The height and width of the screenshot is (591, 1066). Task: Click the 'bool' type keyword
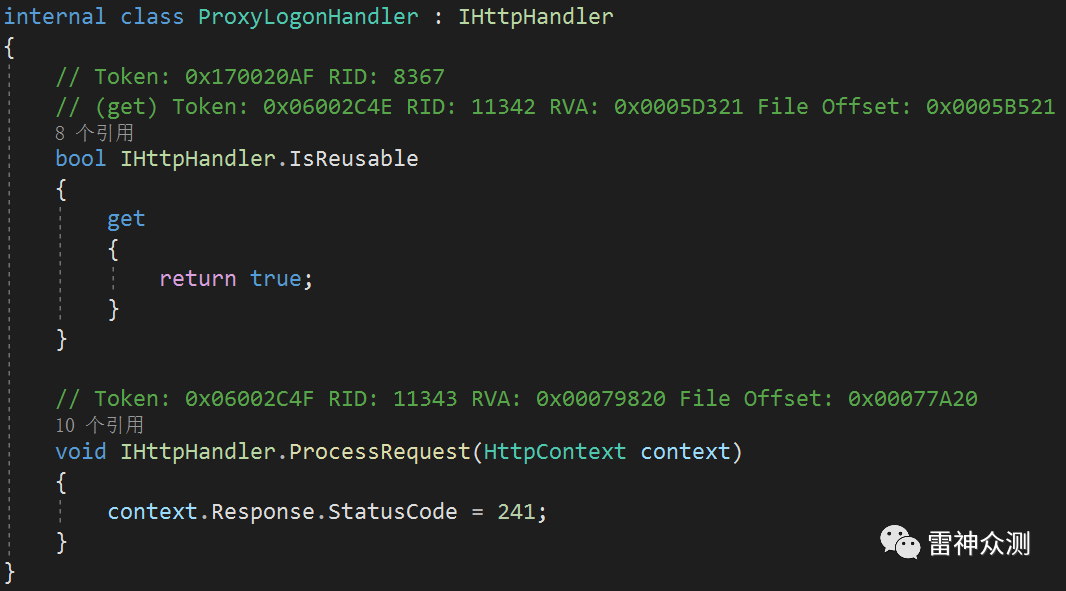pyautogui.click(x=81, y=158)
